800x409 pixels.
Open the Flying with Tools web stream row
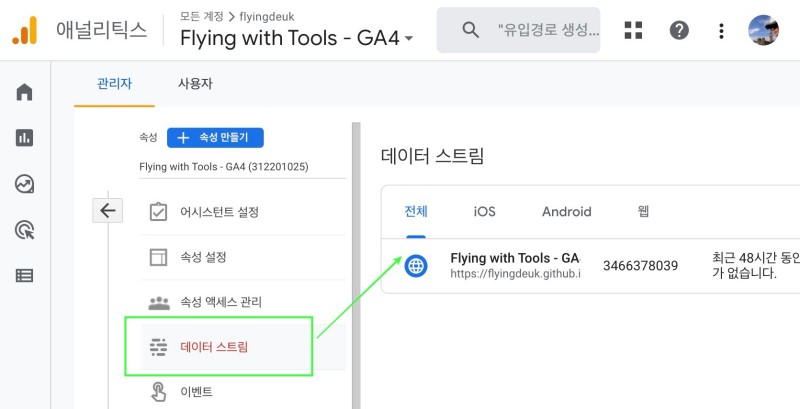click(514, 265)
